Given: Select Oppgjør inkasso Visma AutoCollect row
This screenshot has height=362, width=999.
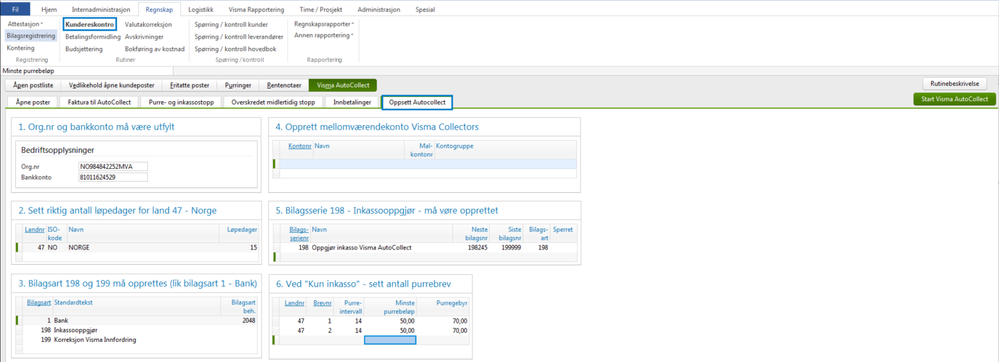Looking at the screenshot, I should (x=426, y=247).
